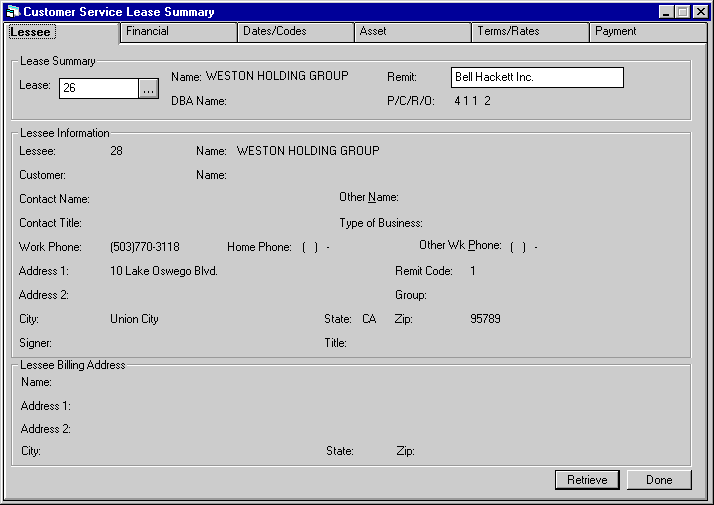Click the Contact Name label
Viewport: 714px width, 505px height.
coord(54,199)
